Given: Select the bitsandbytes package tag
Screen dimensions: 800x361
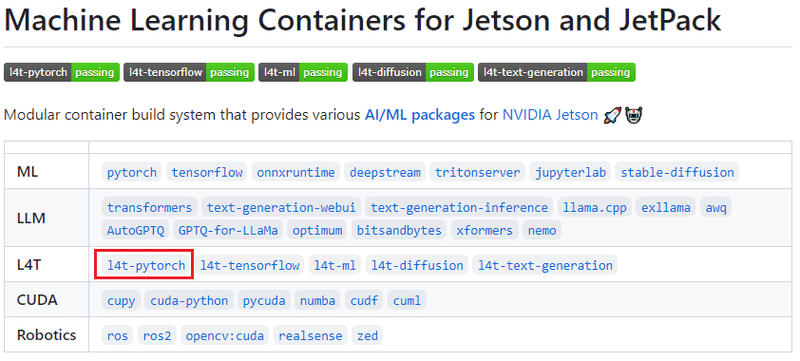Looking at the screenshot, I should [399, 230].
